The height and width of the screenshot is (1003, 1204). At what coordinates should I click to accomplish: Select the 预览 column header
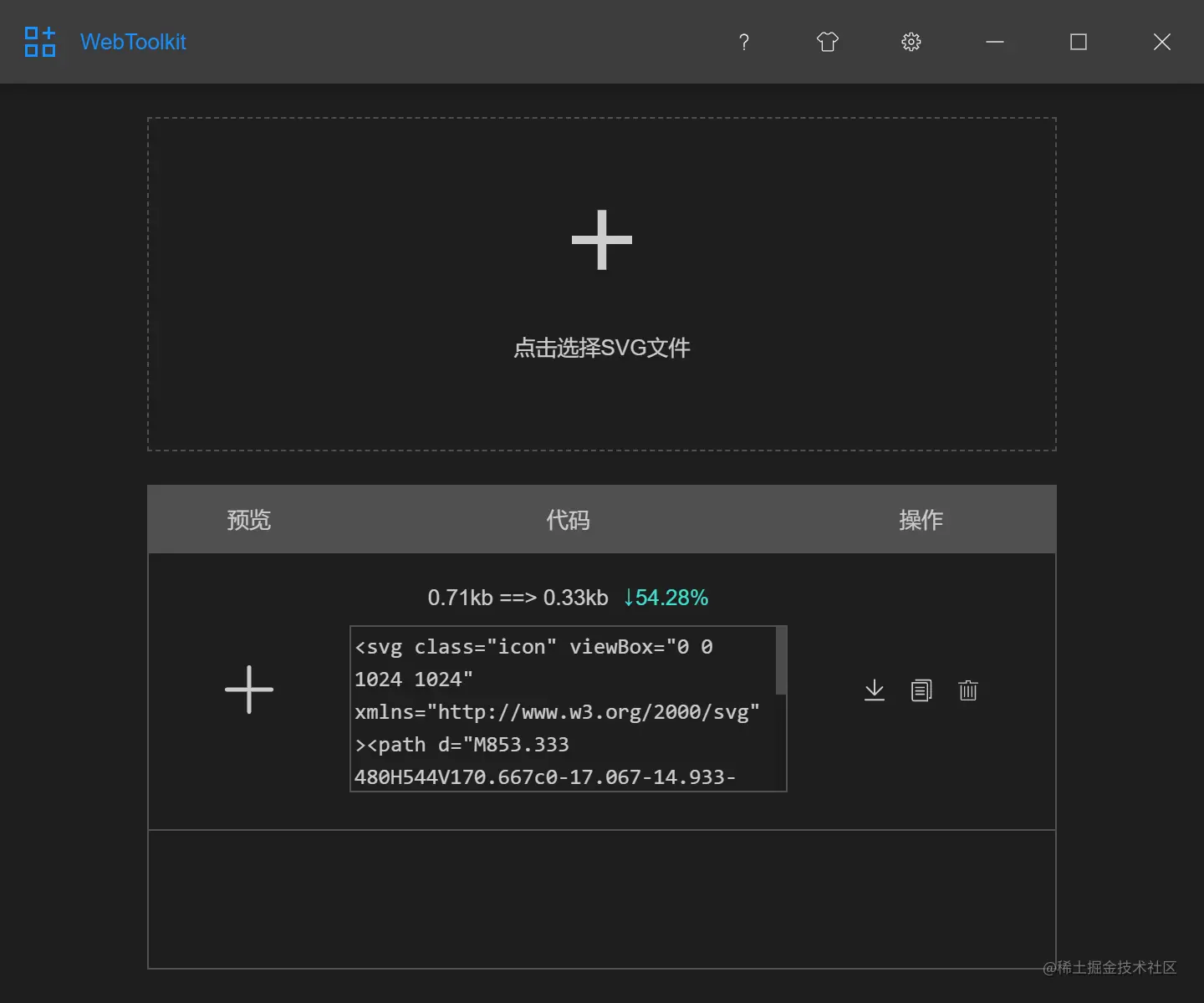click(248, 519)
